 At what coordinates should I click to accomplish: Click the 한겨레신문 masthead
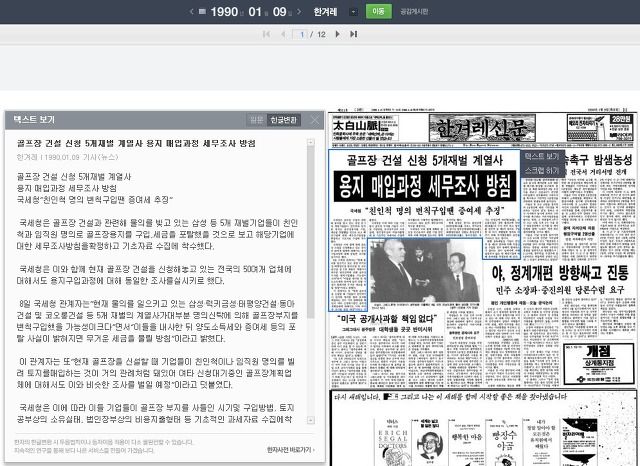(x=482, y=128)
